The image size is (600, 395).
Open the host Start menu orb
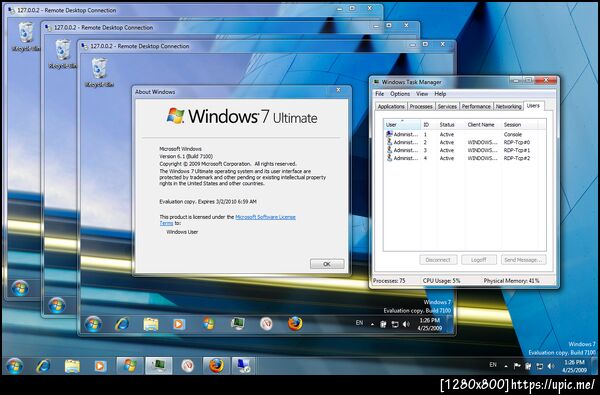(15, 366)
